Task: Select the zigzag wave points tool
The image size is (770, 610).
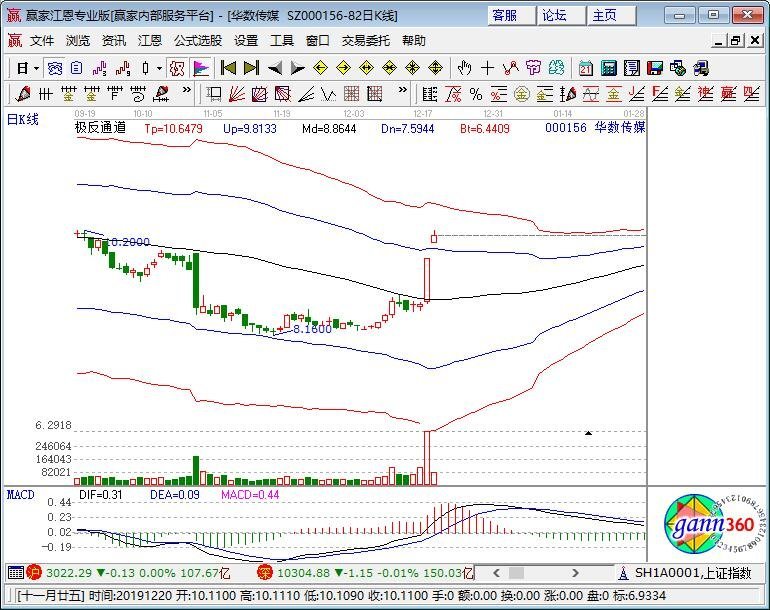Action: click(510, 68)
